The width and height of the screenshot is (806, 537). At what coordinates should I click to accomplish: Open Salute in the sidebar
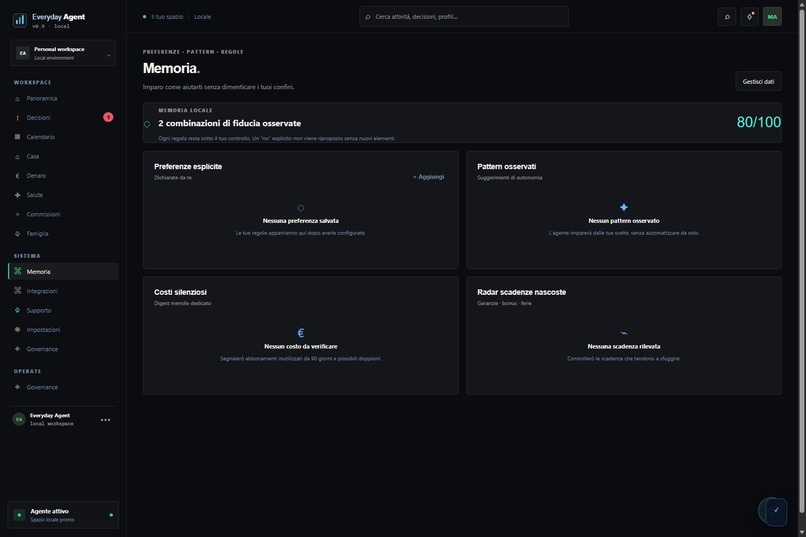point(63,195)
